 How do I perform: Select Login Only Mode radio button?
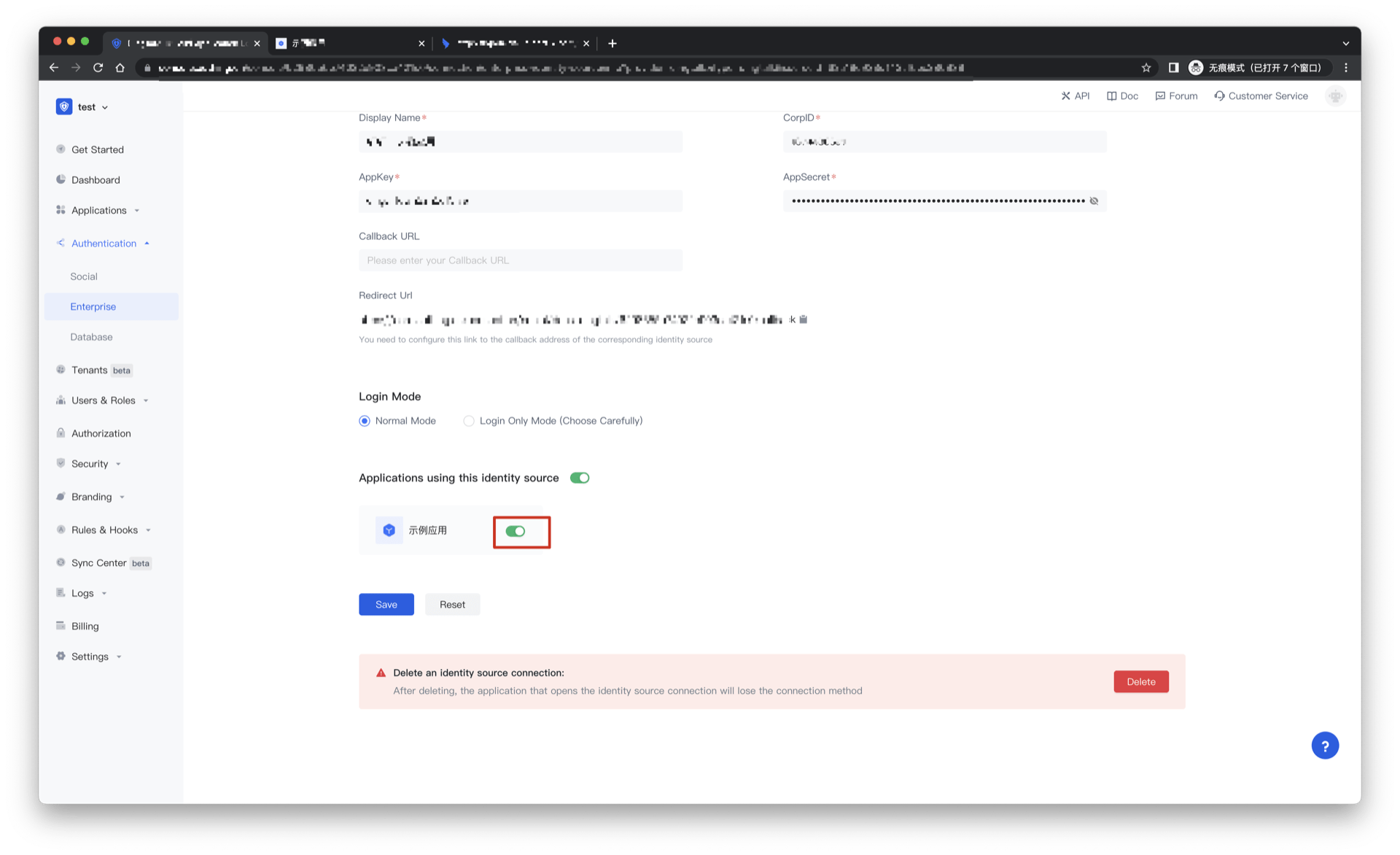(469, 421)
